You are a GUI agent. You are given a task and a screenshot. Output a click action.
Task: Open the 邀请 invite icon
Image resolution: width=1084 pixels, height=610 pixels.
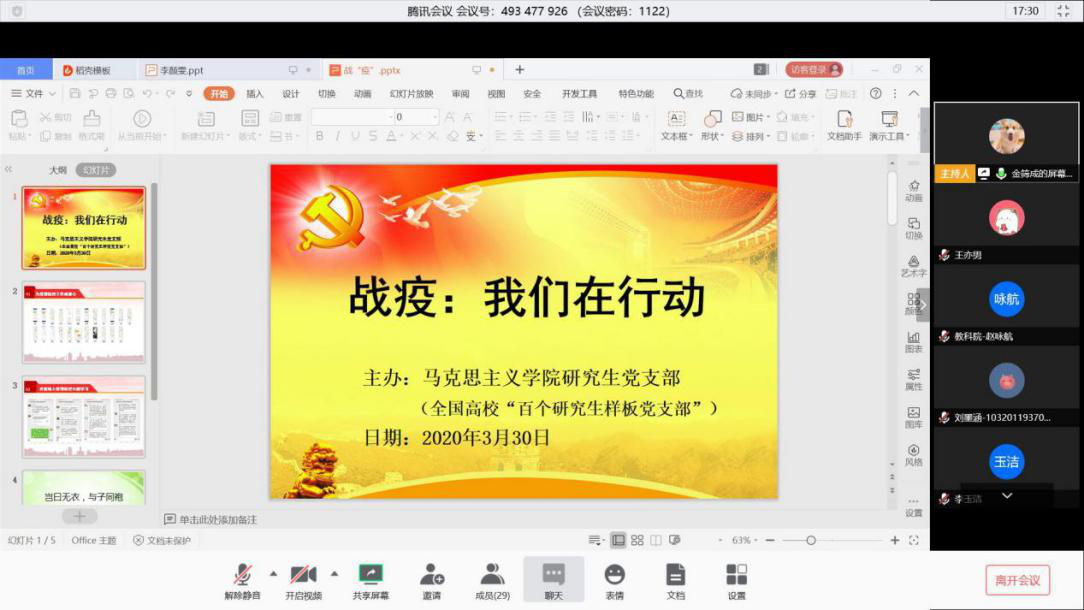tap(431, 581)
